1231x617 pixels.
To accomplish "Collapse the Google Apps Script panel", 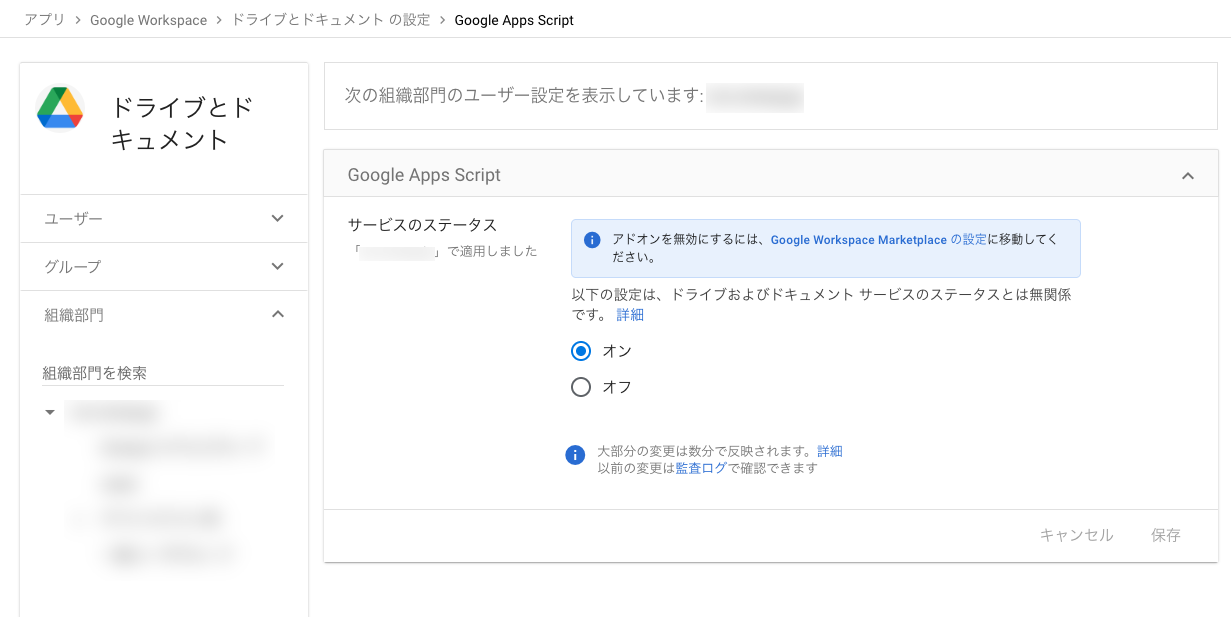I will click(x=1188, y=176).
